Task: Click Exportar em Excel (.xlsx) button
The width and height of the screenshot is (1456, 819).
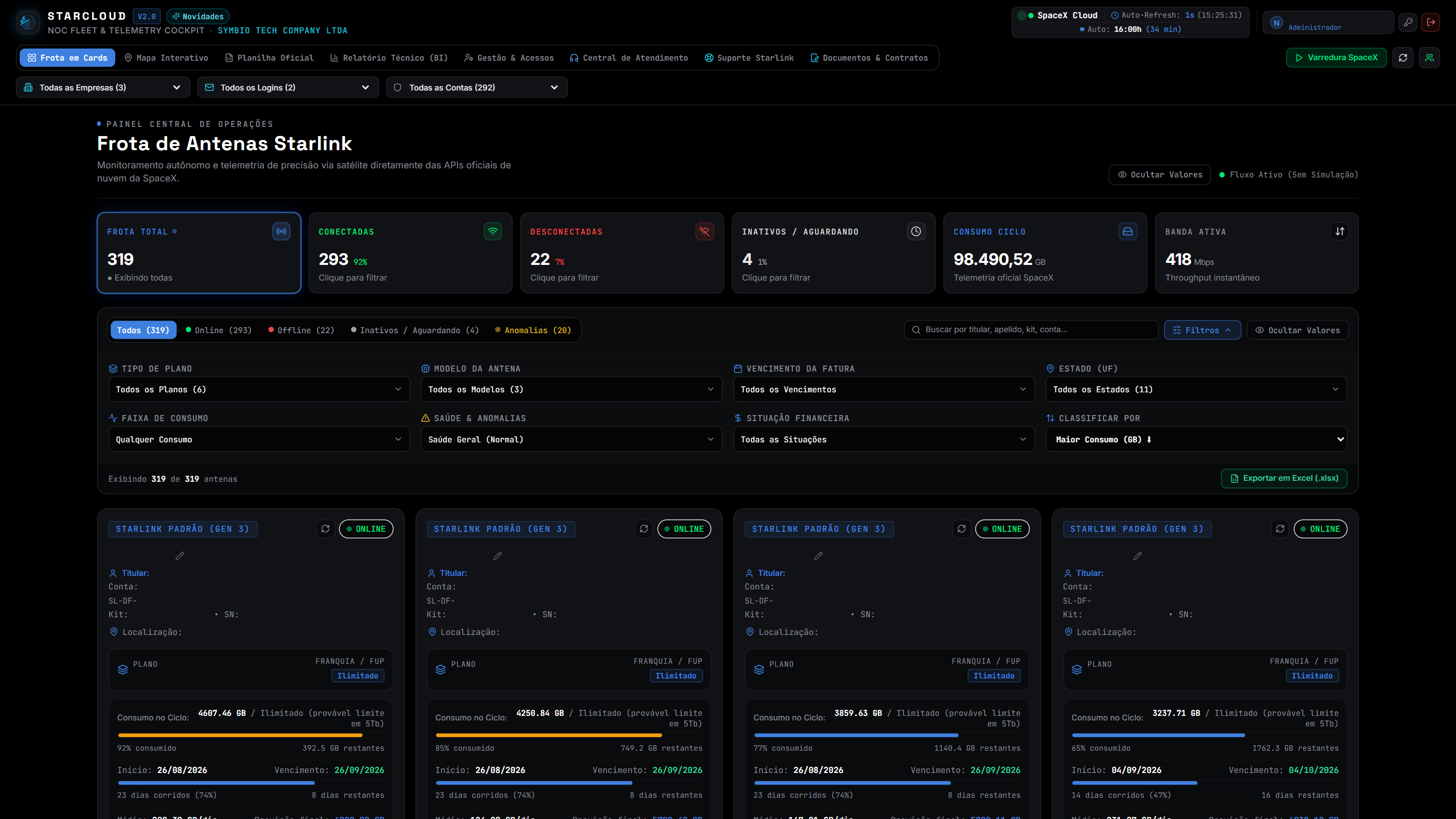Action: point(1284,478)
